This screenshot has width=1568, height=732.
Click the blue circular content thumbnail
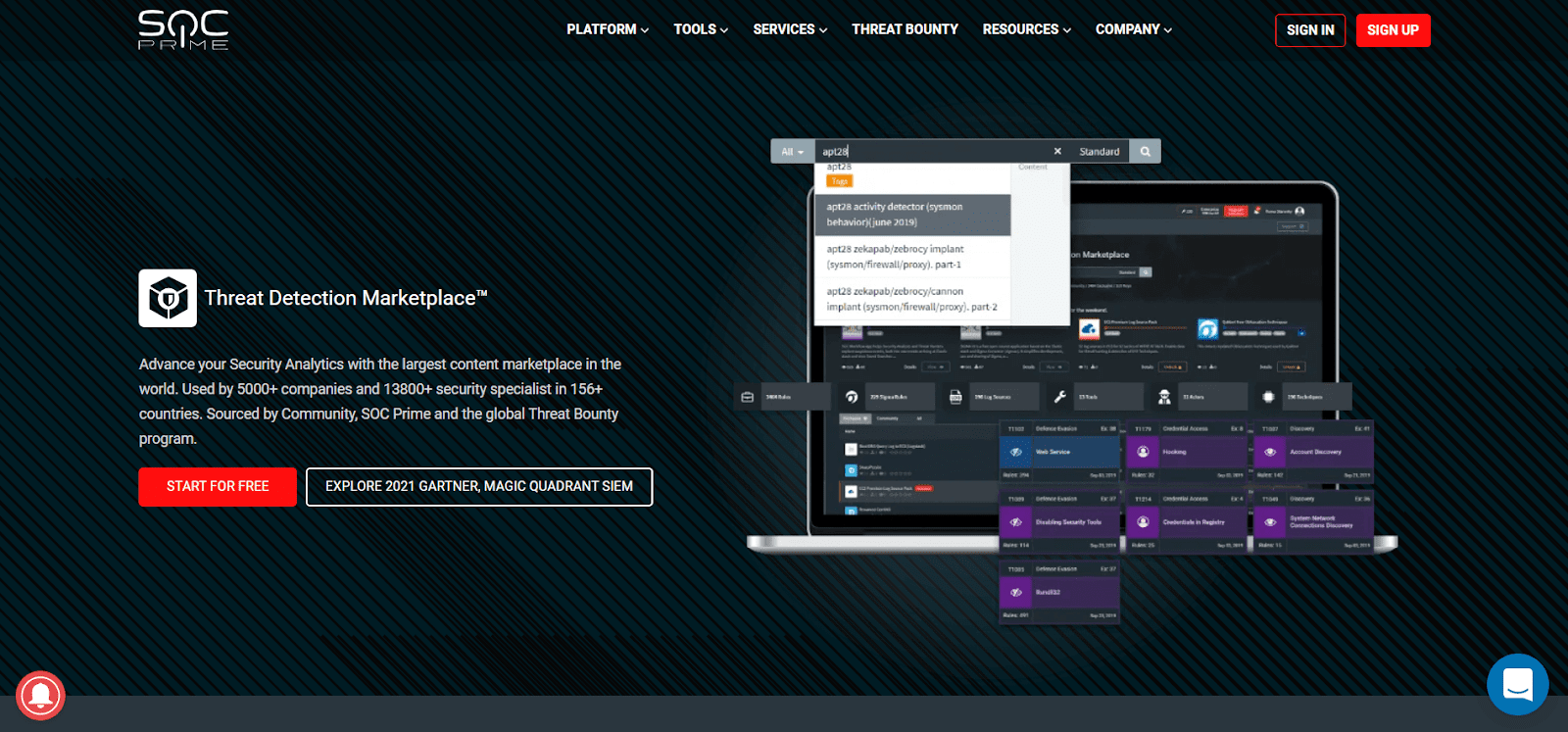coord(1207,329)
